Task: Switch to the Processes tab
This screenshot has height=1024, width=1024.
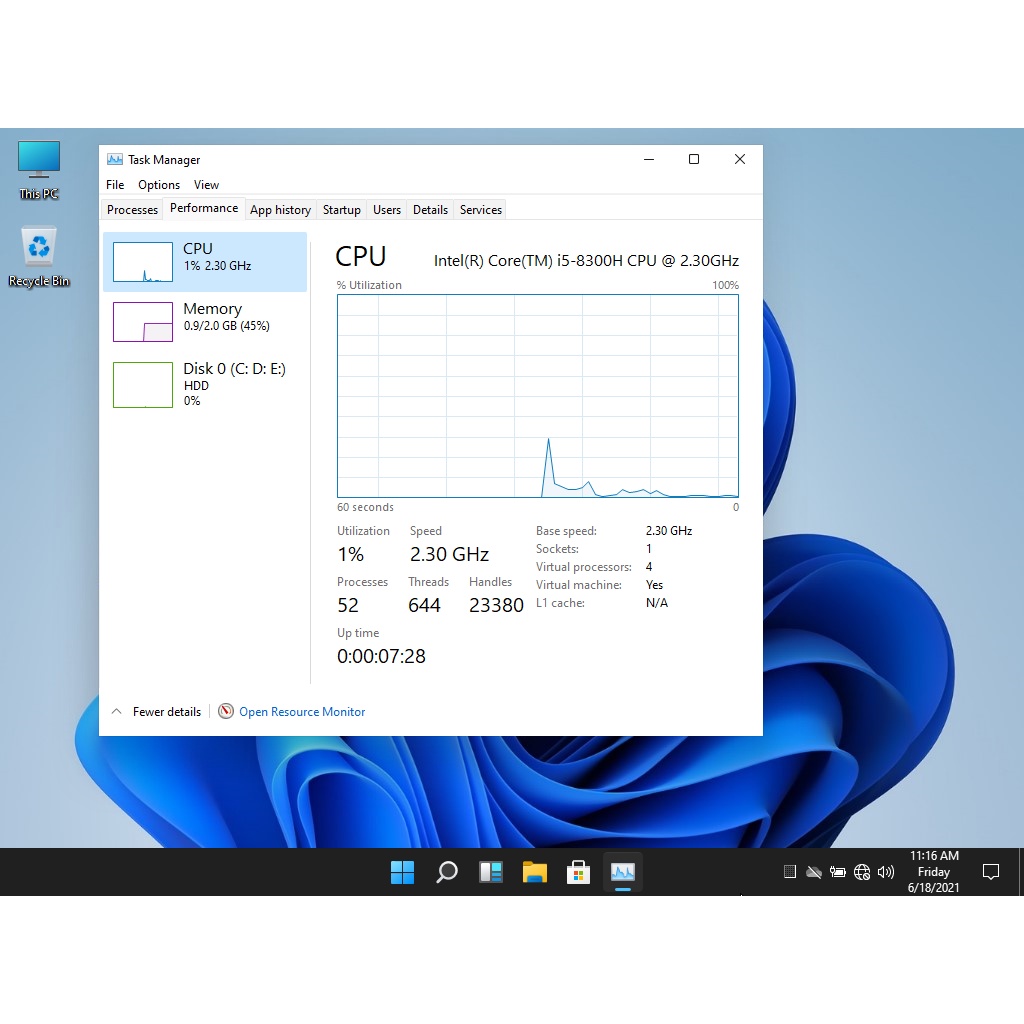Action: pos(132,210)
